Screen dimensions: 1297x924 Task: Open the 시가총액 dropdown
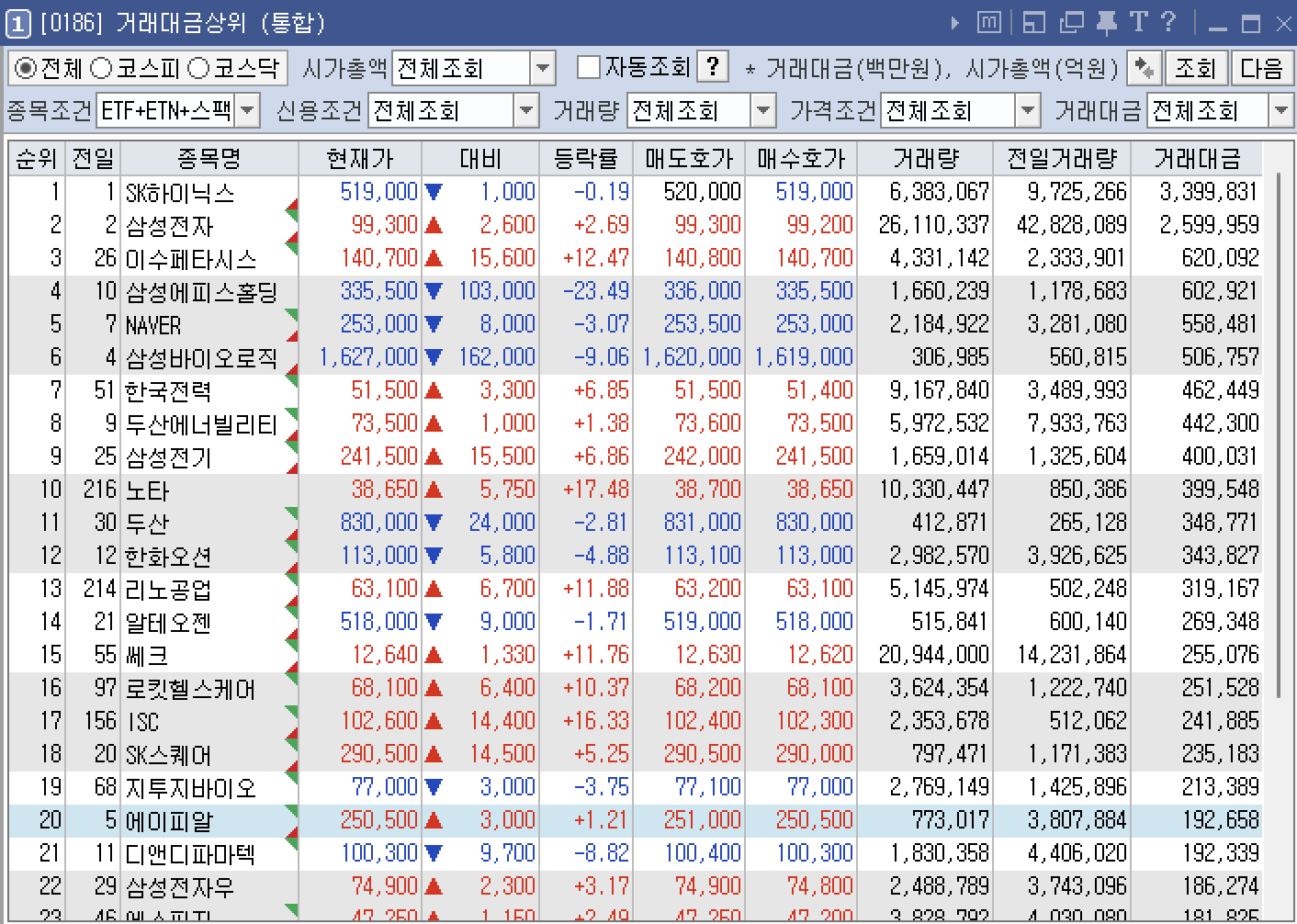tap(543, 68)
